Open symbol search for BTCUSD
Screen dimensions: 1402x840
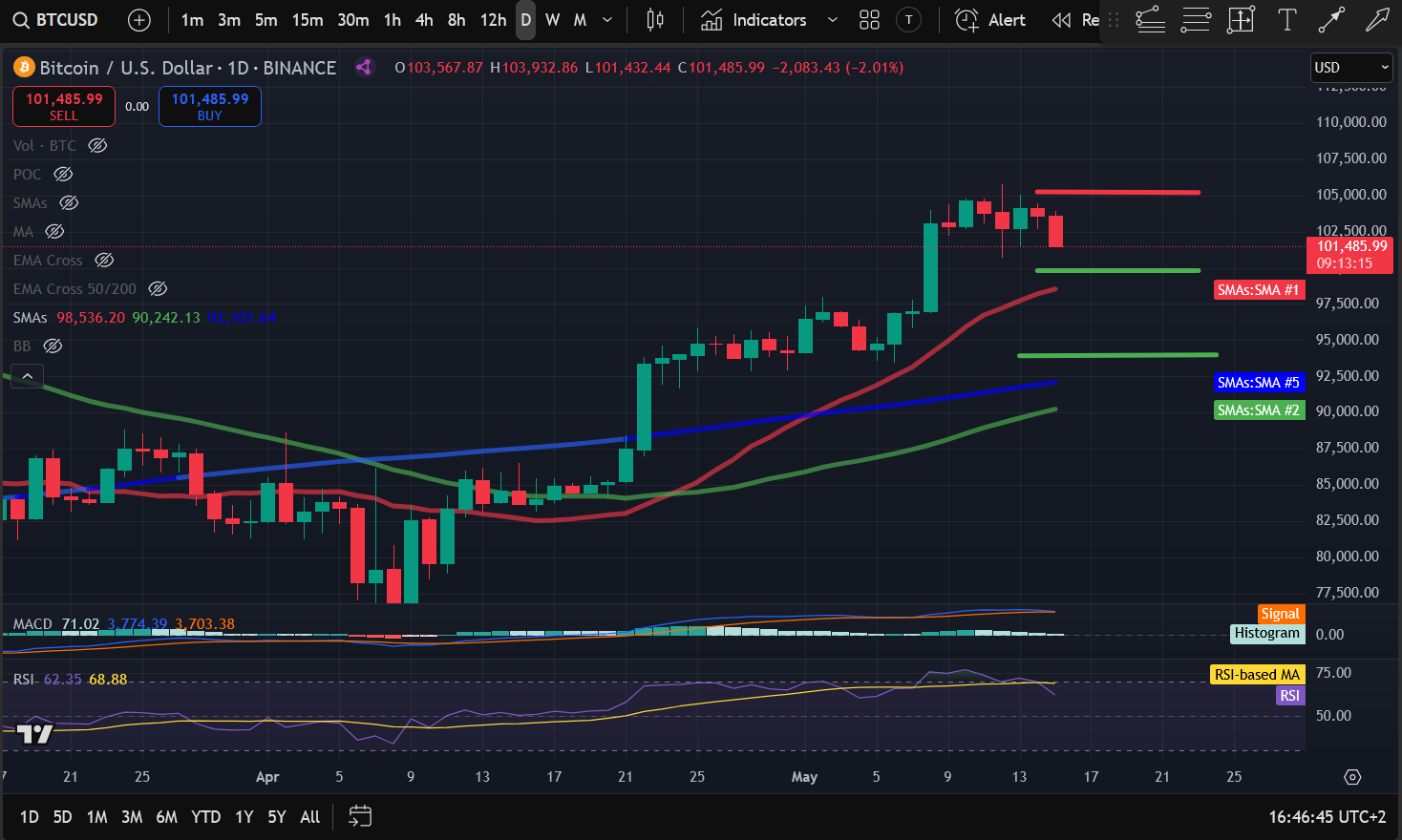(x=55, y=20)
